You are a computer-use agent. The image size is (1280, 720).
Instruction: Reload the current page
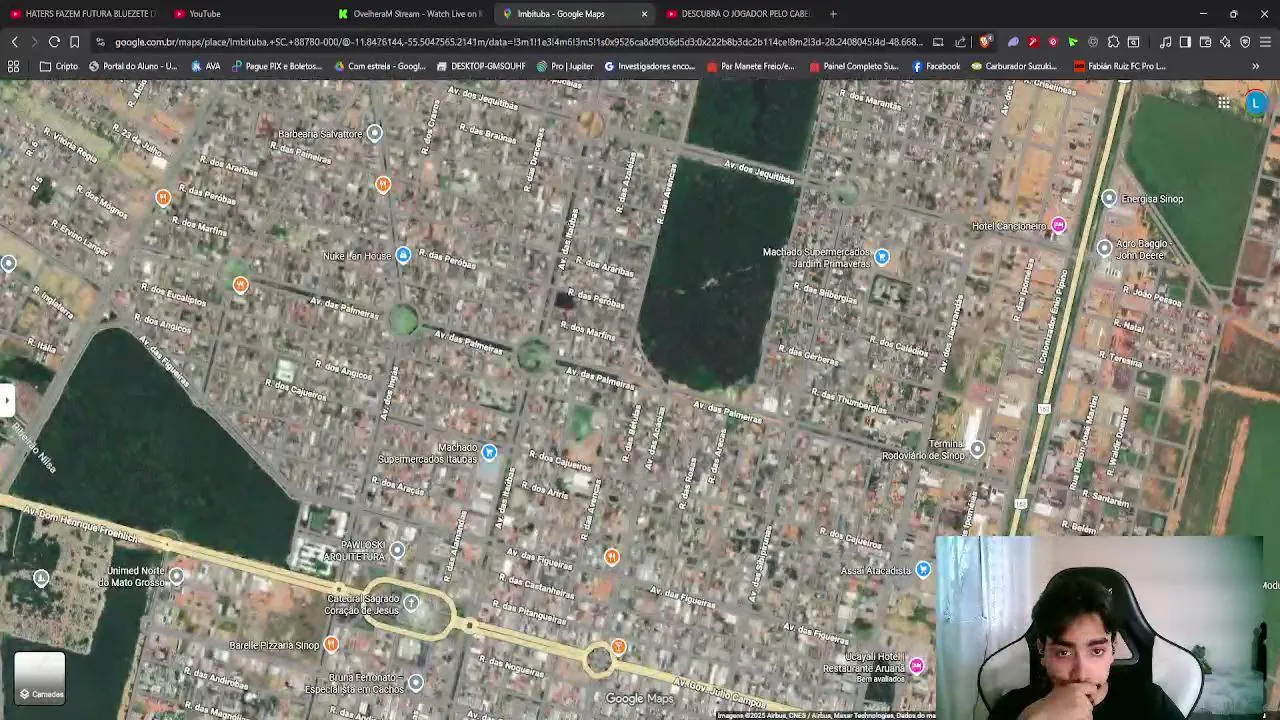[x=54, y=42]
